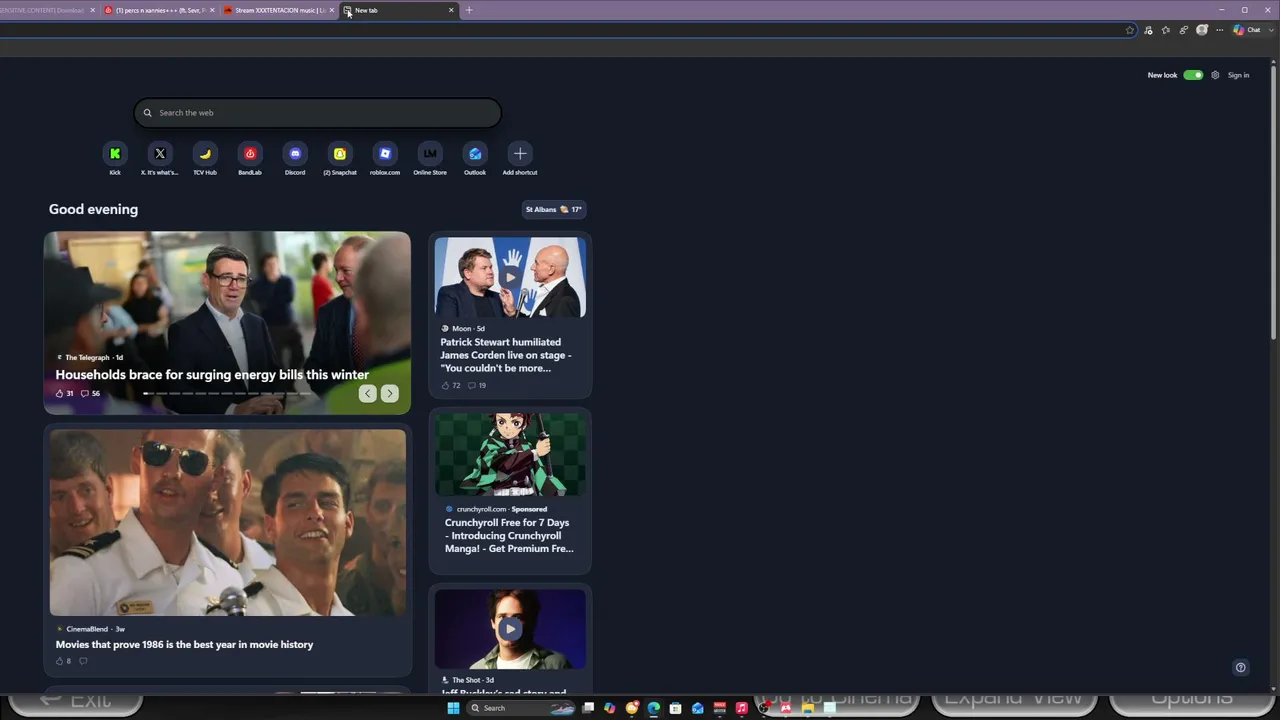The image size is (1280, 720).
Task: Open the Outlook shortcut
Action: [475, 154]
